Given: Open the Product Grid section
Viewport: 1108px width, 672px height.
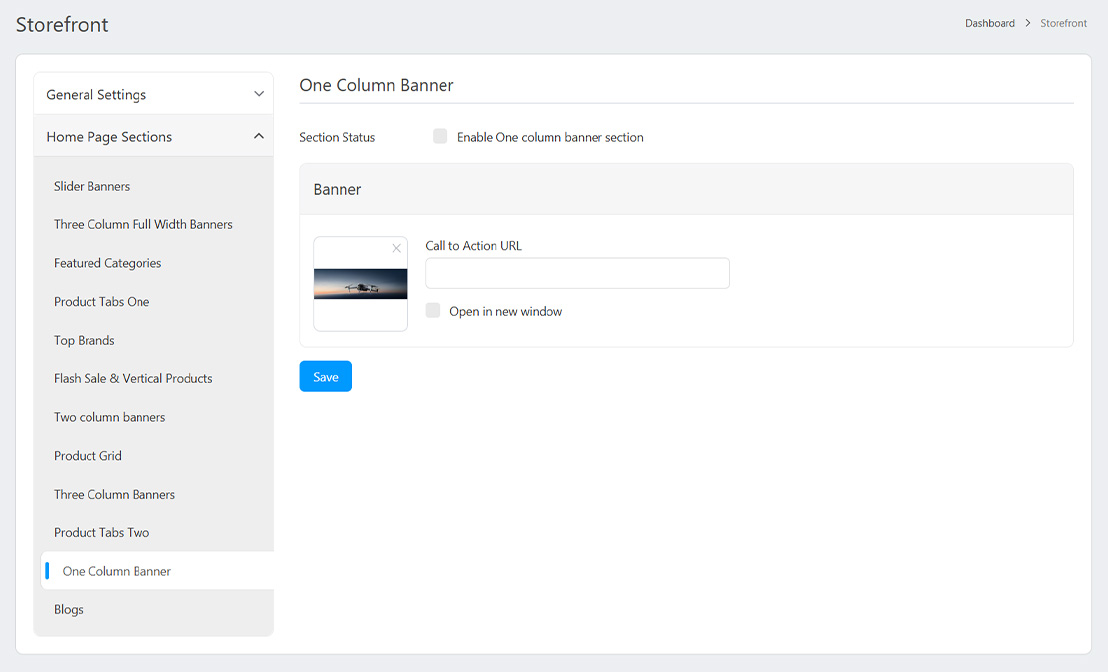Looking at the screenshot, I should pyautogui.click(x=88, y=455).
